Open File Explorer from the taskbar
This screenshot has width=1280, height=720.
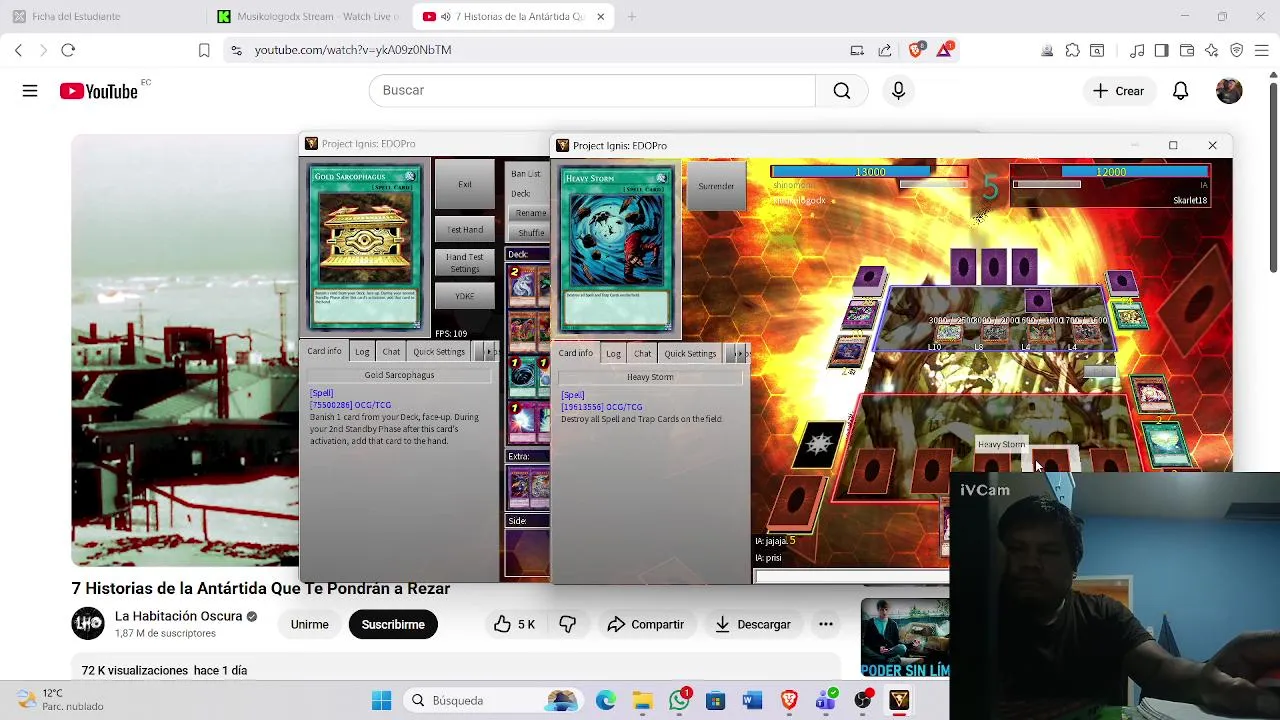click(642, 701)
